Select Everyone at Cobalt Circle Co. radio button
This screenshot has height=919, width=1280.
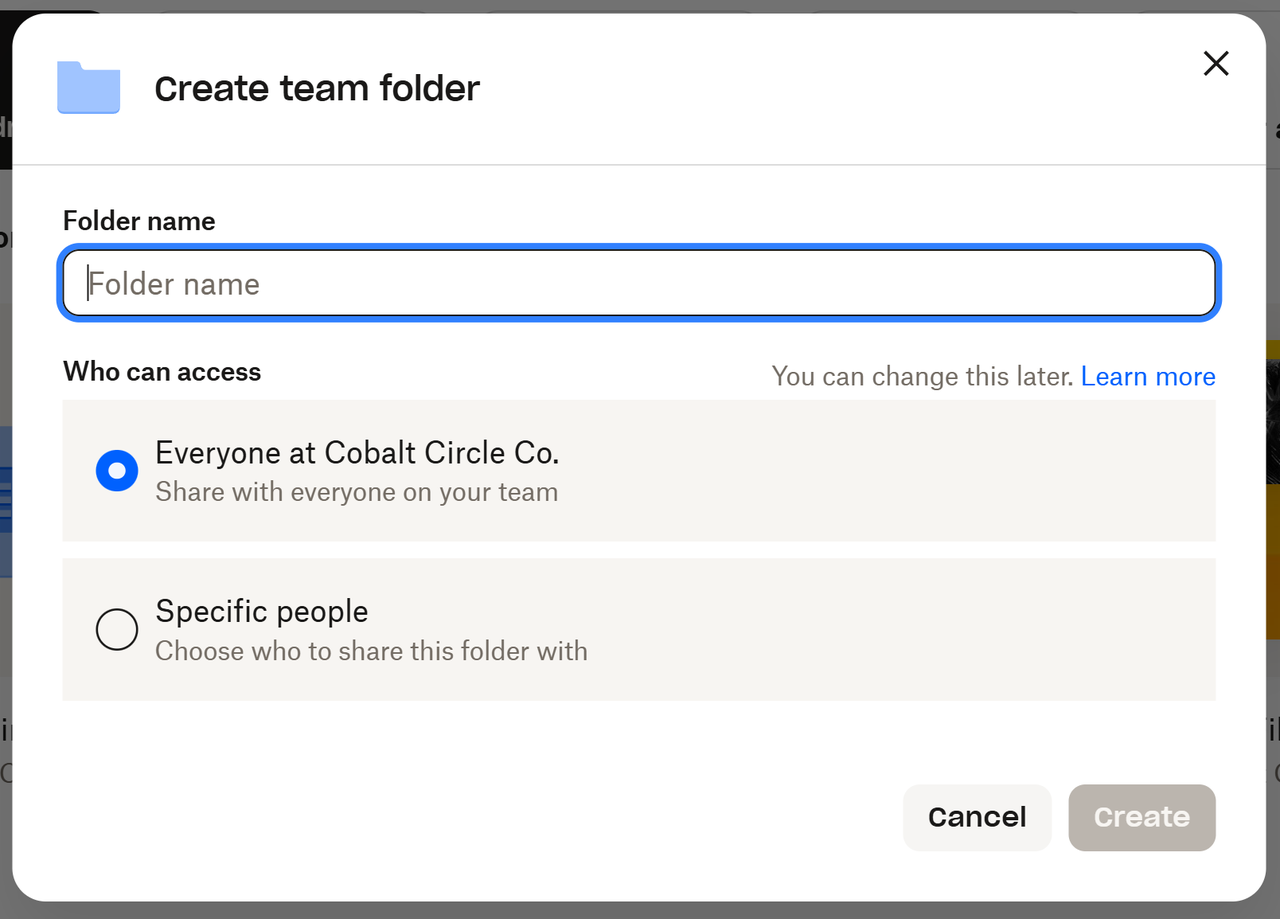tap(117, 470)
